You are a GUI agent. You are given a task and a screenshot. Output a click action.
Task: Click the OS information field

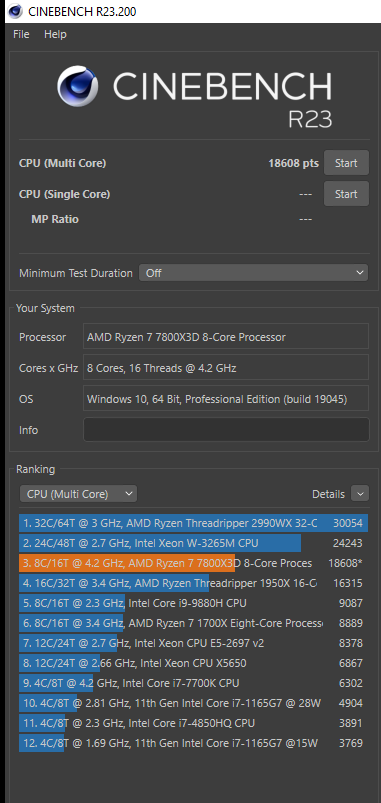226,398
